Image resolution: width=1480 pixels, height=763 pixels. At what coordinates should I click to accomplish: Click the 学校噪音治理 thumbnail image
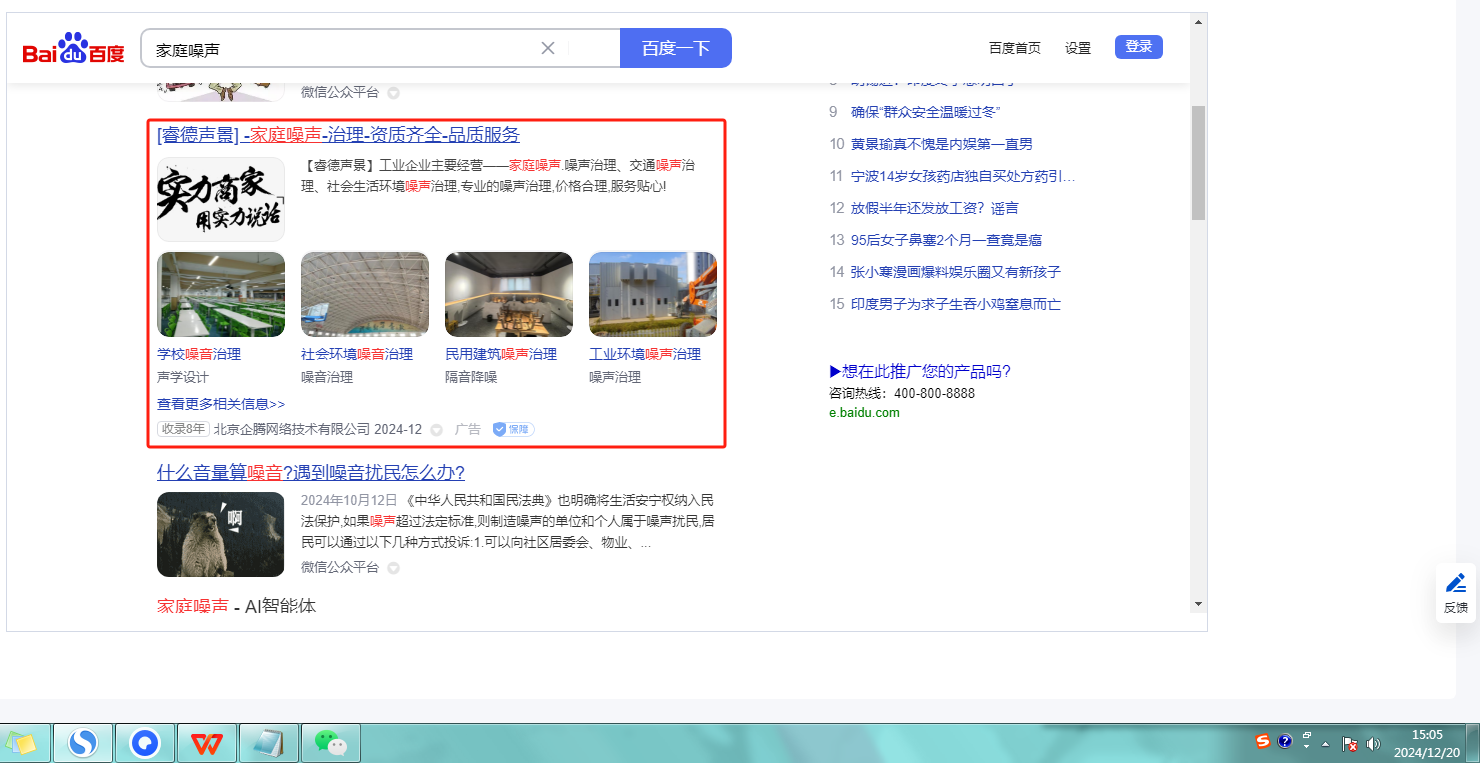(221, 294)
